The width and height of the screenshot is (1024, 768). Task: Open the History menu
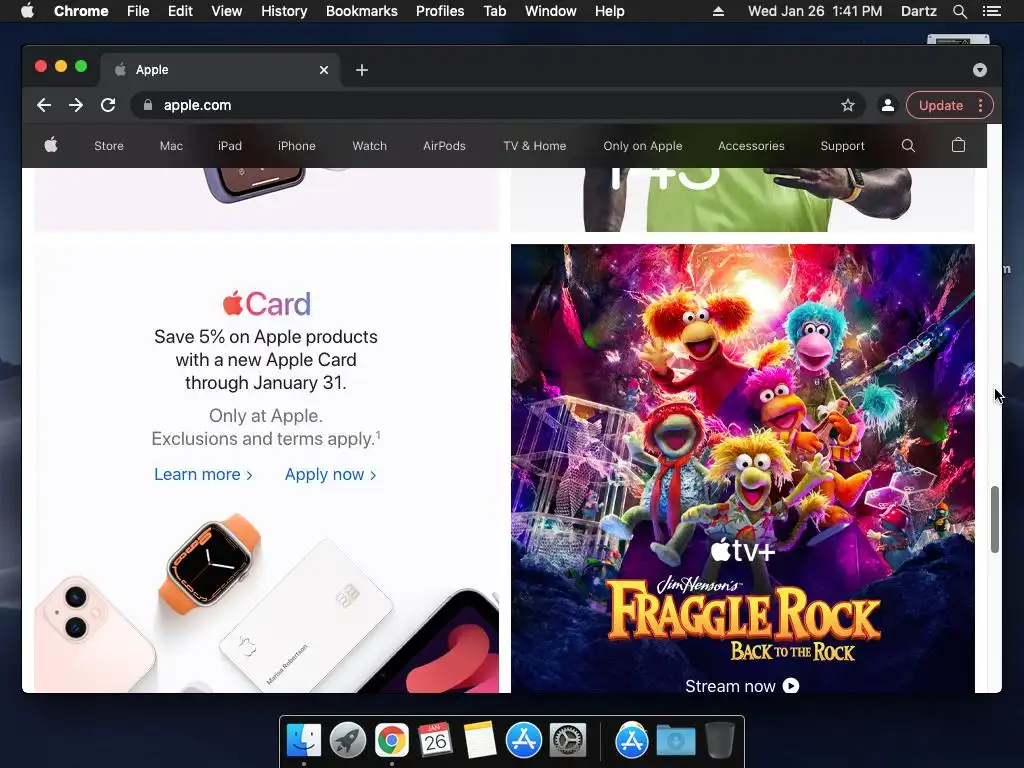pos(284,11)
